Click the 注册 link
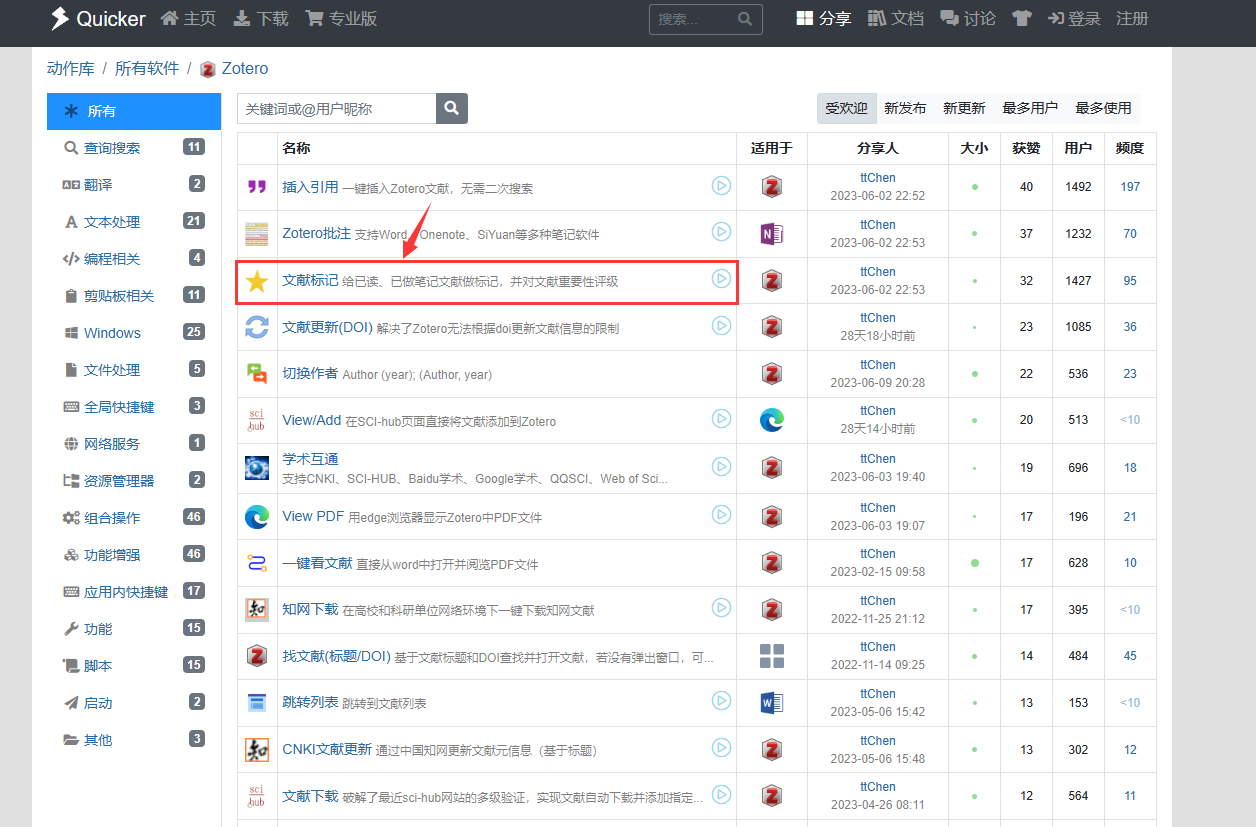Screen dimensions: 1256x827 tap(1132, 18)
